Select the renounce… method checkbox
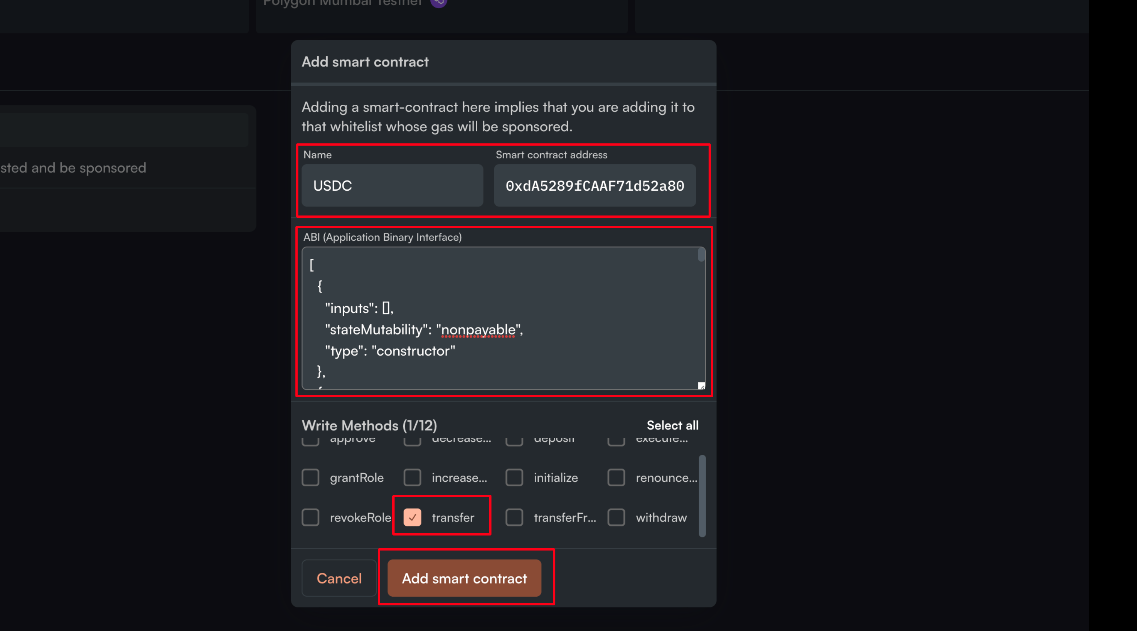1137x631 pixels. point(617,478)
